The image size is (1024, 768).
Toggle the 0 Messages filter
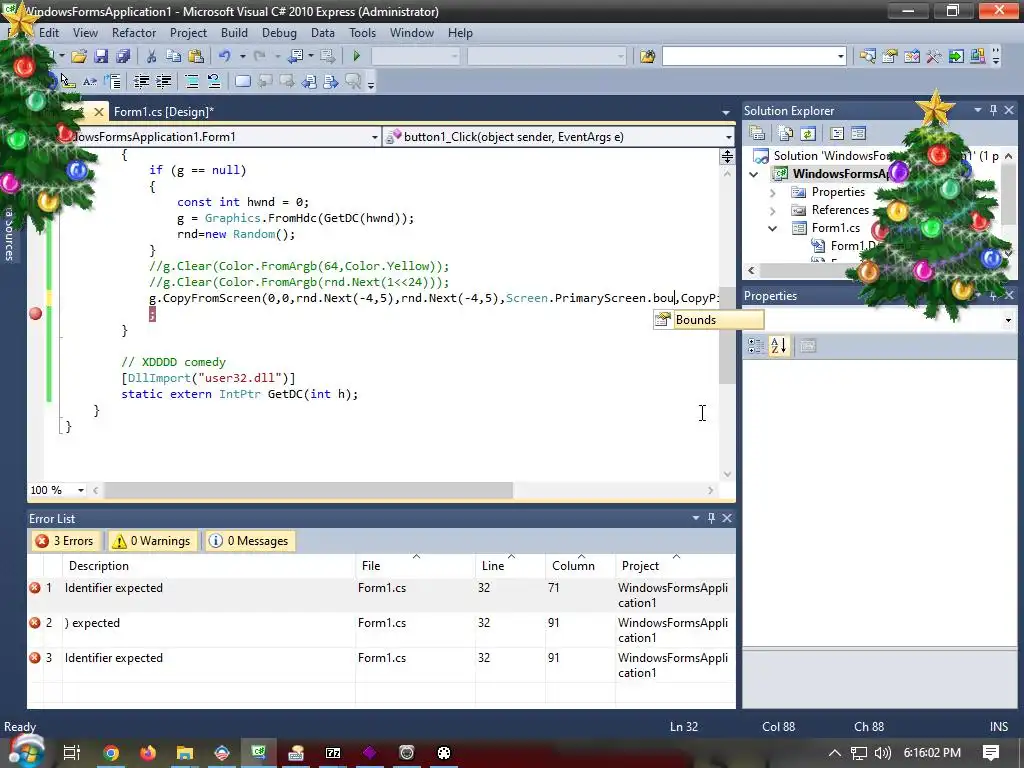coord(249,541)
